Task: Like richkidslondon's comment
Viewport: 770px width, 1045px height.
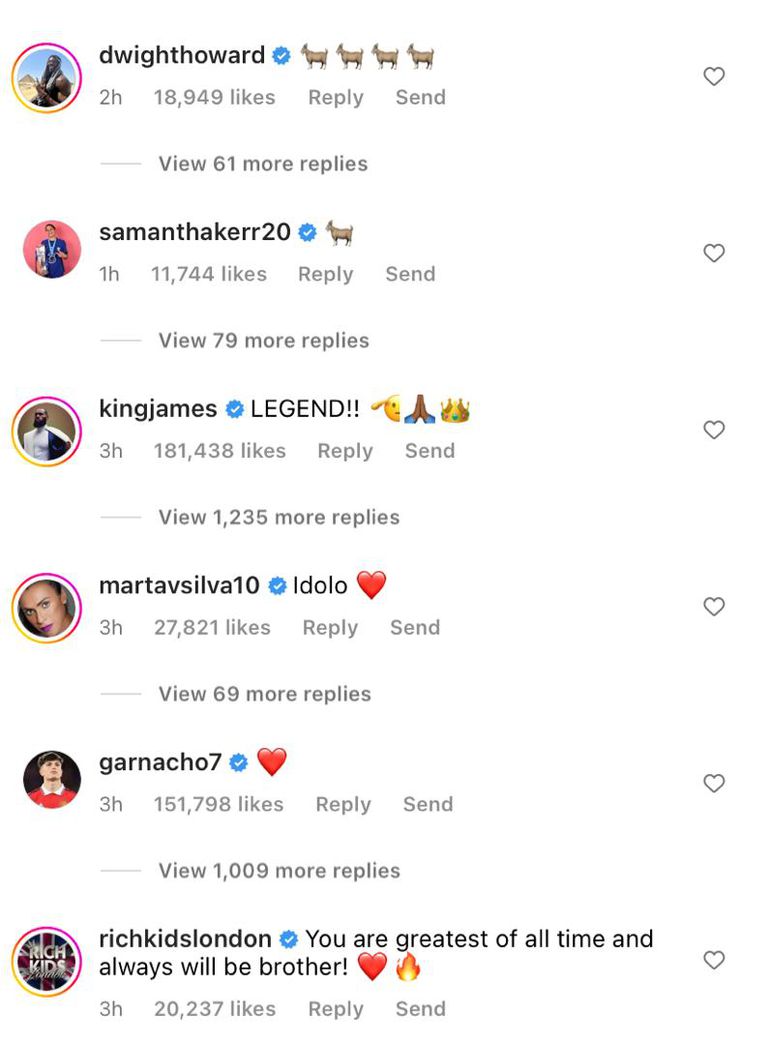Action: (713, 960)
